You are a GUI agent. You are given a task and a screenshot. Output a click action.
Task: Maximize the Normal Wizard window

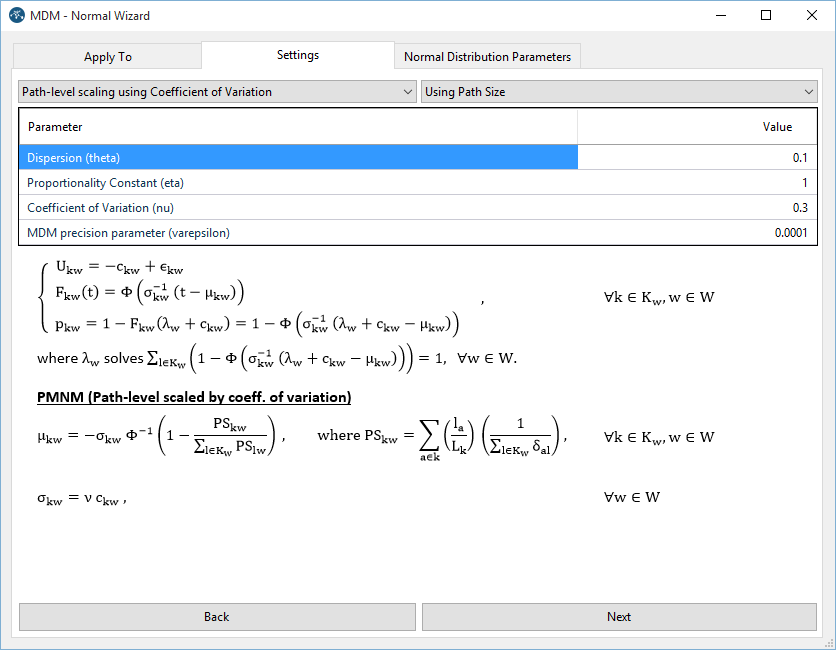[766, 16]
